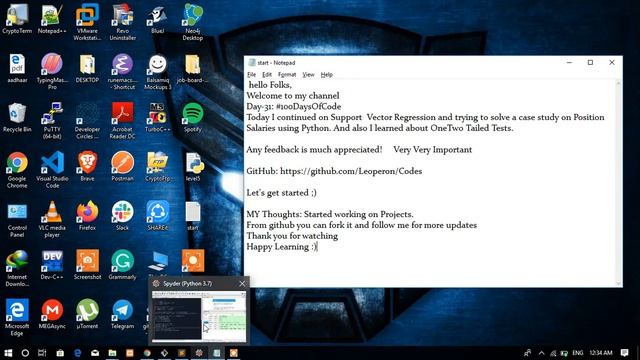Select the Notepad++ desktop shortcut

(52, 18)
